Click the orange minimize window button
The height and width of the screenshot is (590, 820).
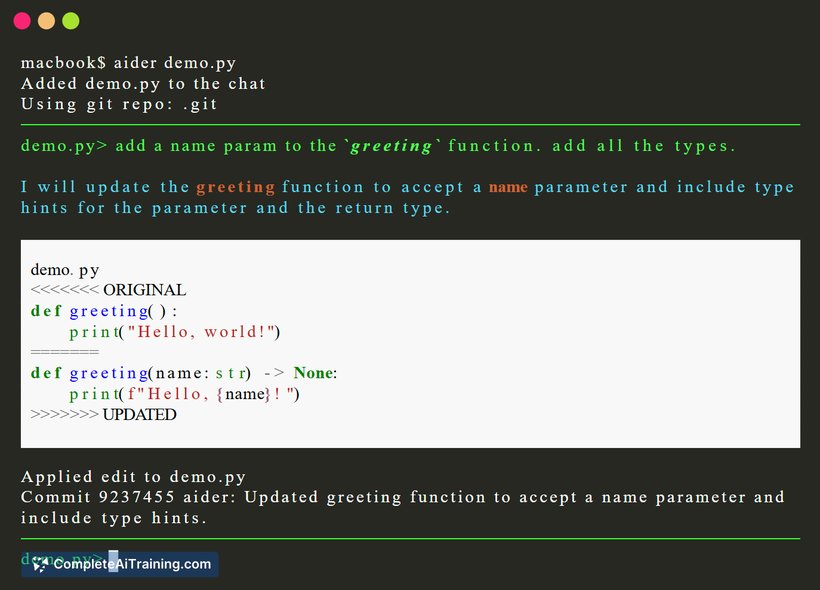[x=47, y=21]
